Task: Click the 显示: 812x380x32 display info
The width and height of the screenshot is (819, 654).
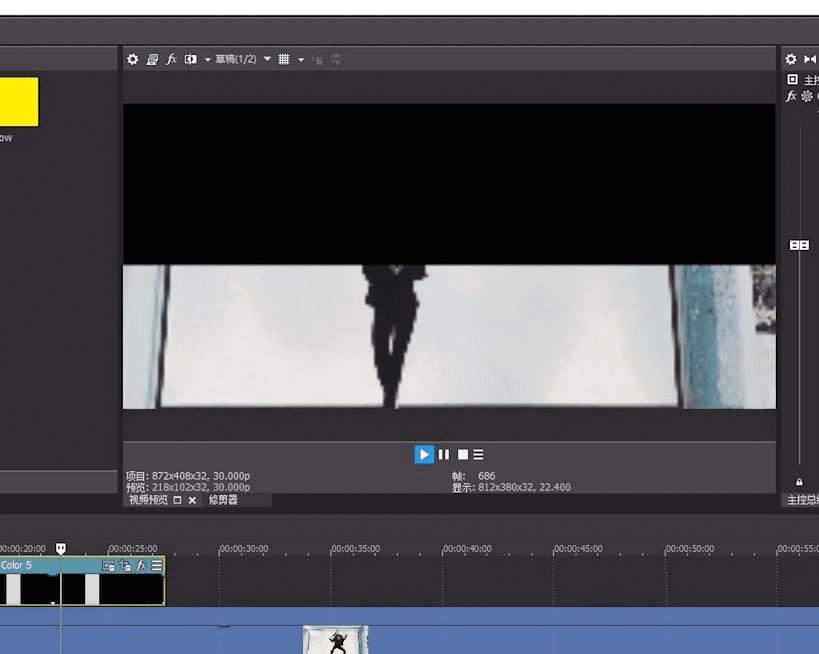Action: 511,487
